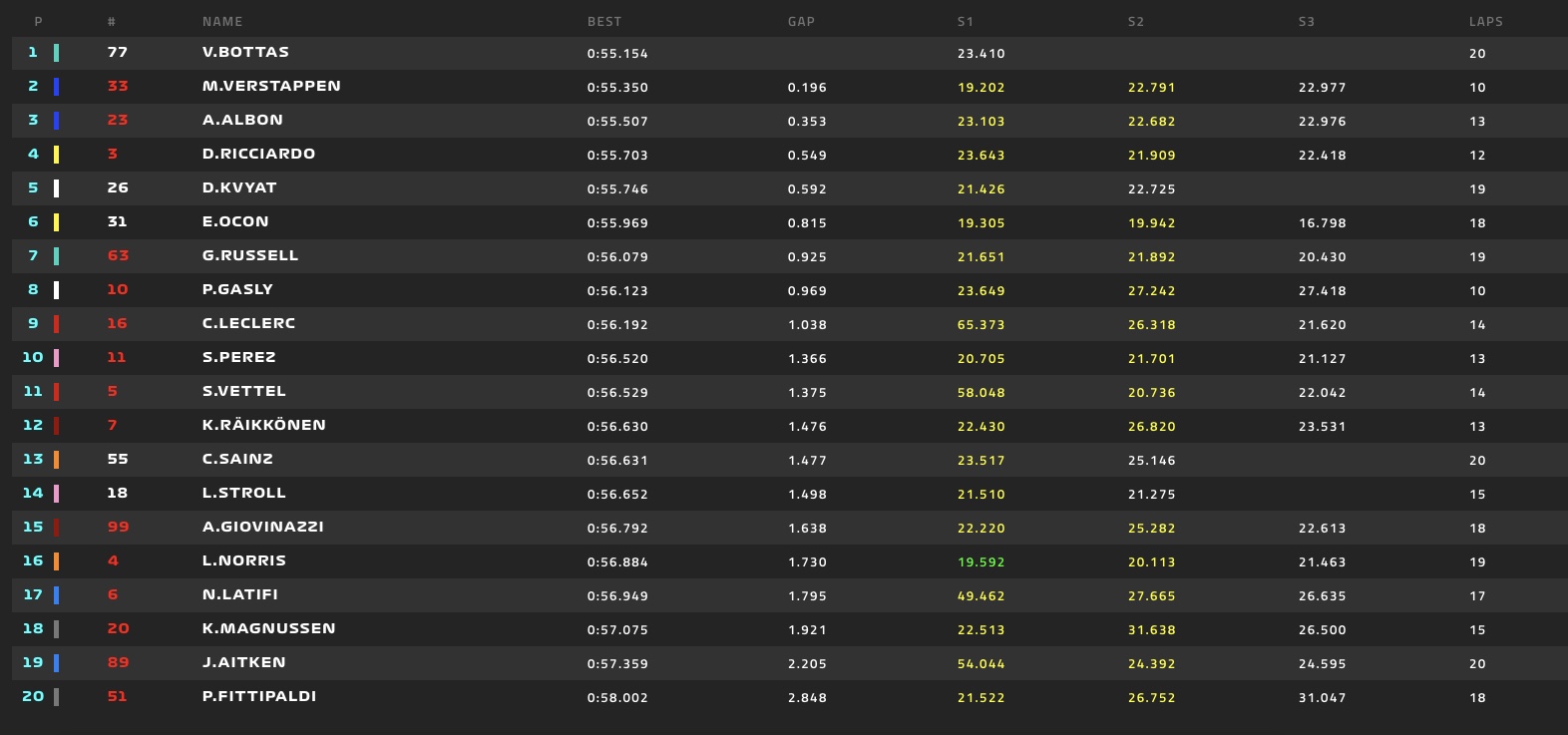
Task: Click the white team color bar for P.GASLY
Action: point(56,290)
